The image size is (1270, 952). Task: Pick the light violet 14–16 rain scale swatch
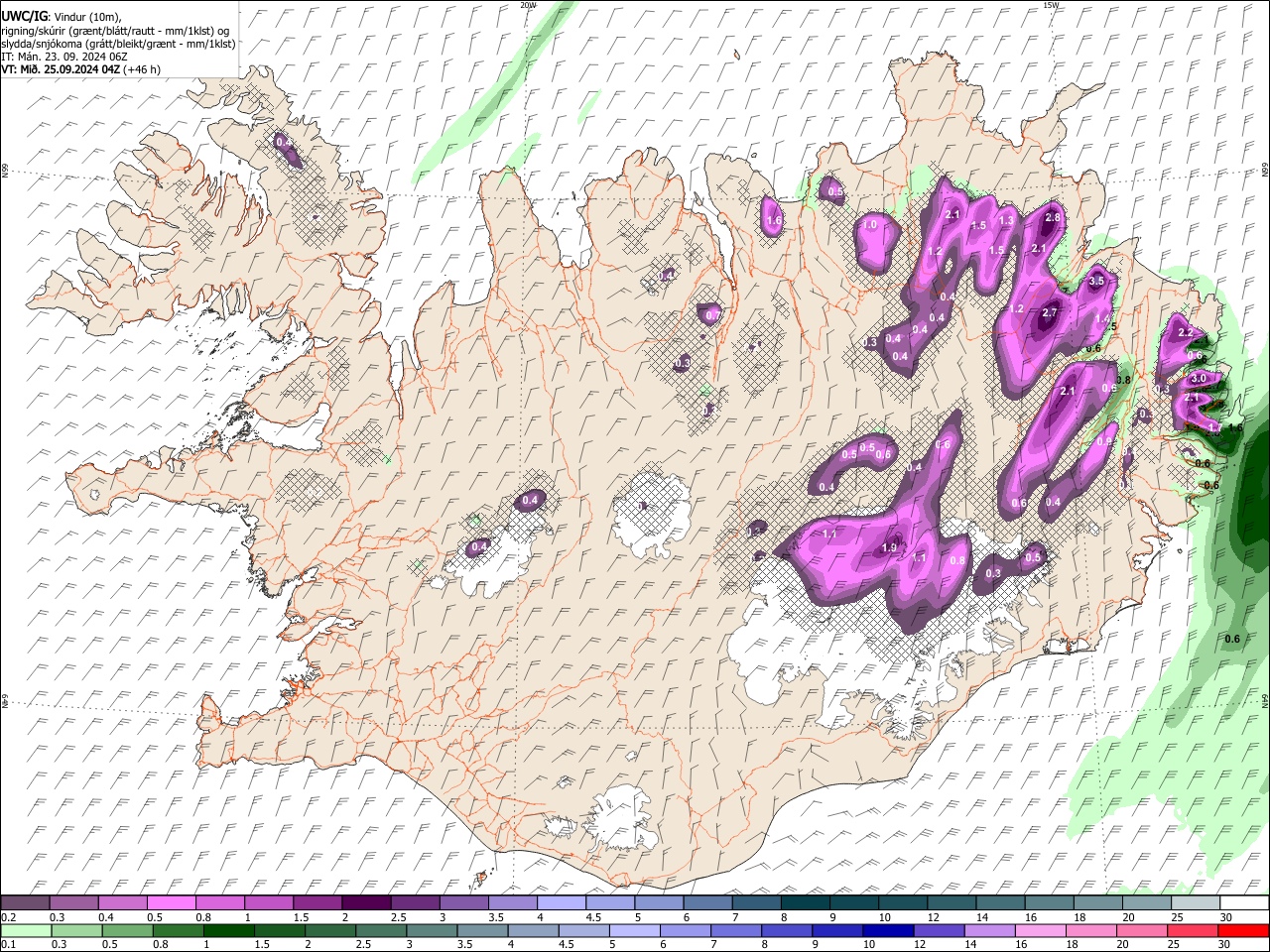coord(989,930)
